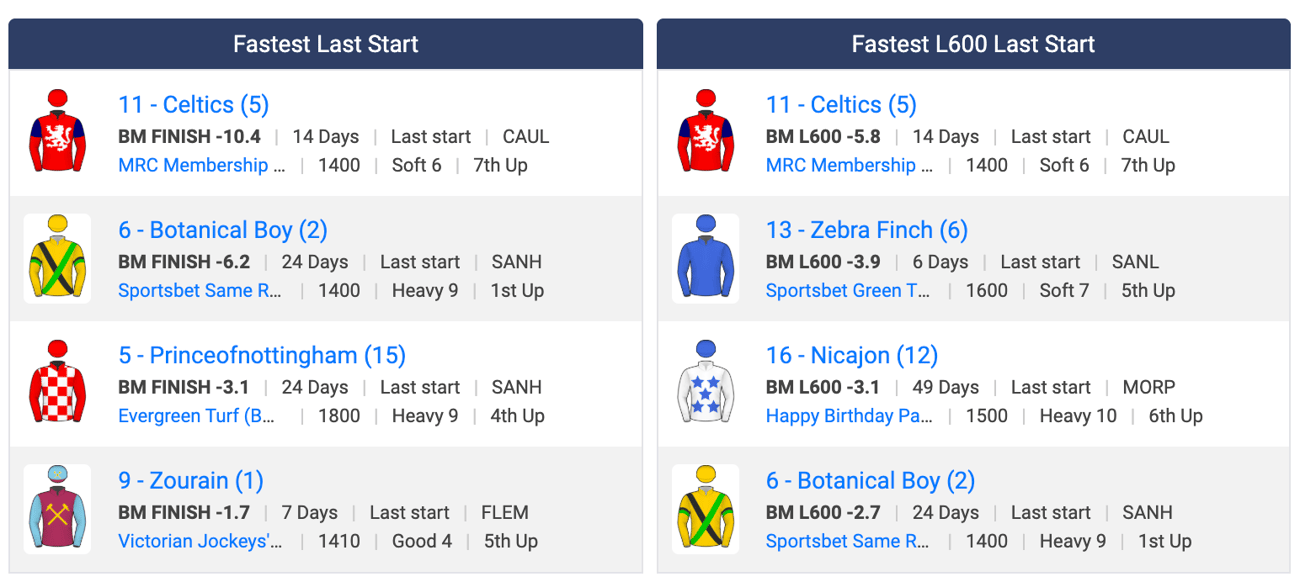The width and height of the screenshot is (1300, 582).
Task: Open Victorian Jockeys' race link
Action: [x=200, y=541]
